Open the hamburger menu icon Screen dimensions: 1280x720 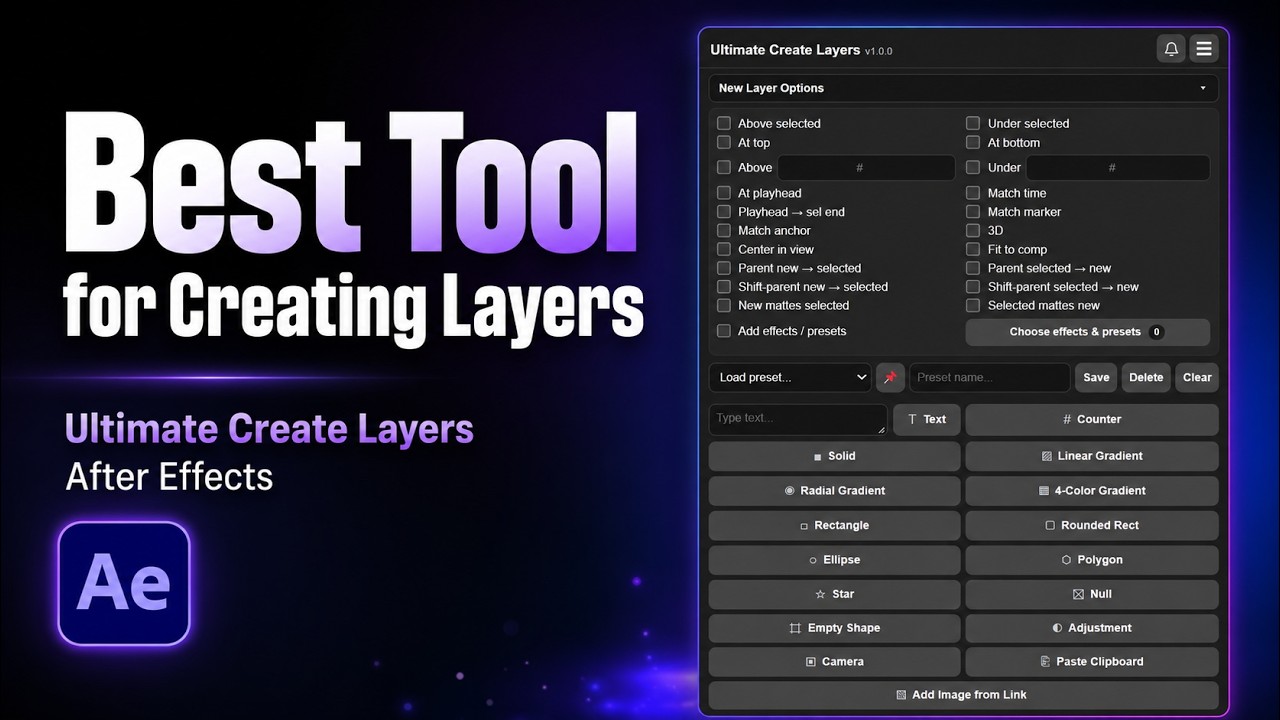1204,48
